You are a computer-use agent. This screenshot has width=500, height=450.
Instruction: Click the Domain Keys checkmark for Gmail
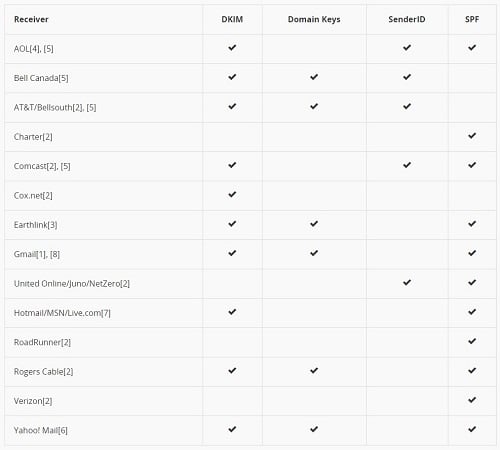pyautogui.click(x=314, y=253)
